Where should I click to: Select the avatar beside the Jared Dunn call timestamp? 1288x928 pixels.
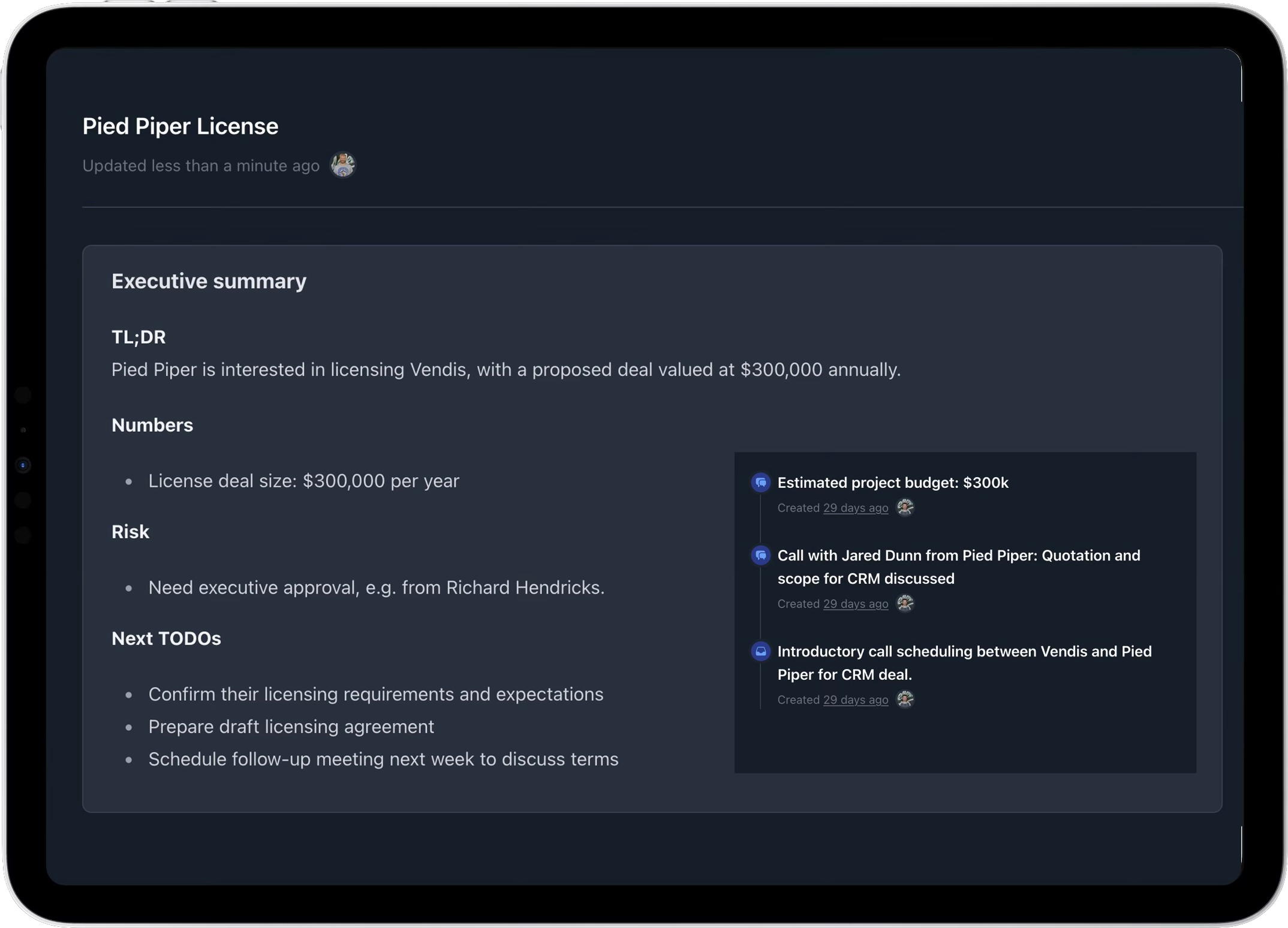click(904, 603)
